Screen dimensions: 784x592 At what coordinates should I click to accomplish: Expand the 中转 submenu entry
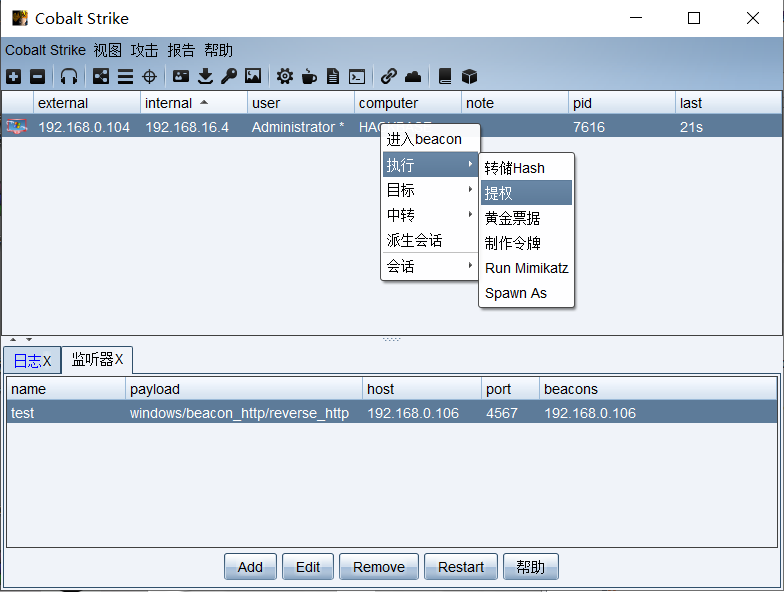pos(429,215)
